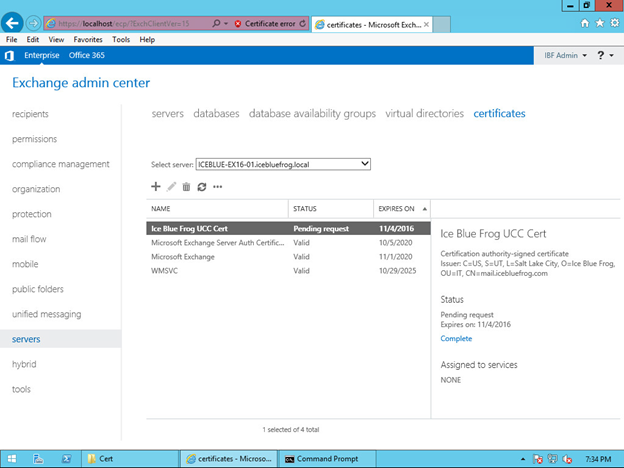Click the volume tray icon

click(x=567, y=459)
